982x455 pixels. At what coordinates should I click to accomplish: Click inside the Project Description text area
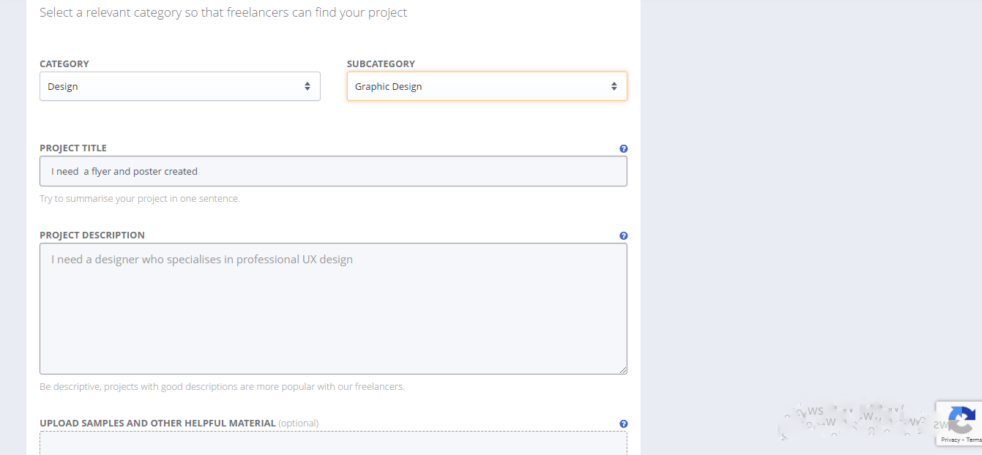pyautogui.click(x=333, y=308)
